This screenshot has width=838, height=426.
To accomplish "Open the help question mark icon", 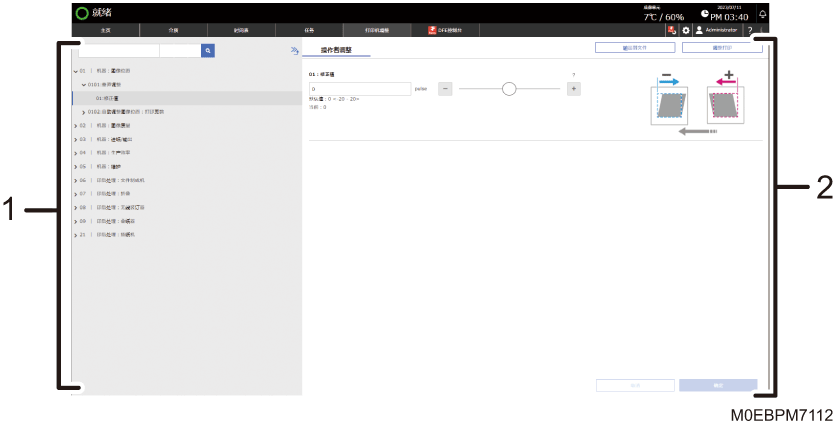I will coord(750,30).
